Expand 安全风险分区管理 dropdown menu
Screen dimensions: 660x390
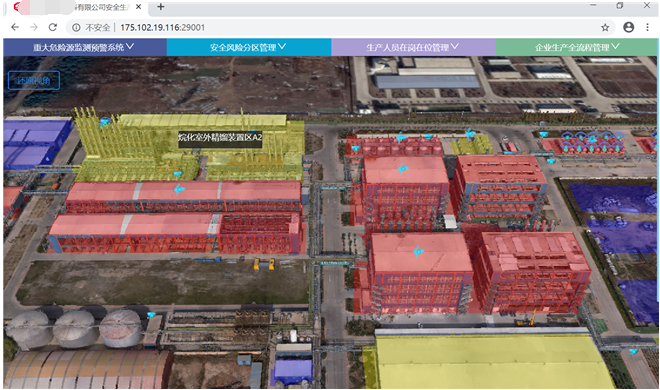tap(248, 47)
